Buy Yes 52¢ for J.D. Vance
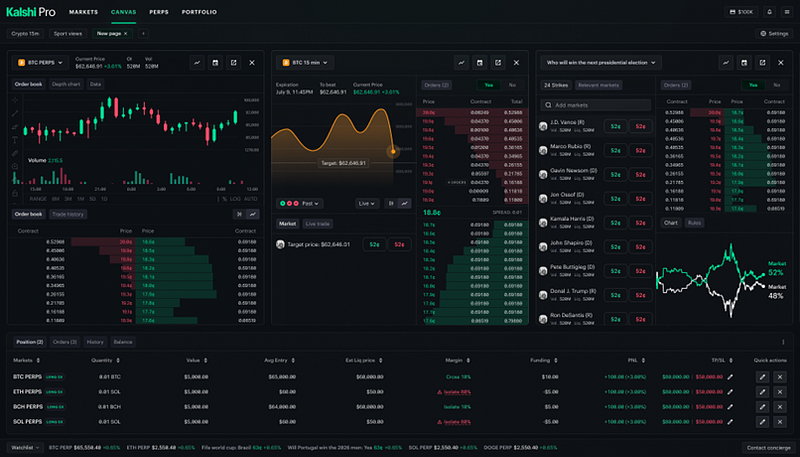 (x=616, y=126)
